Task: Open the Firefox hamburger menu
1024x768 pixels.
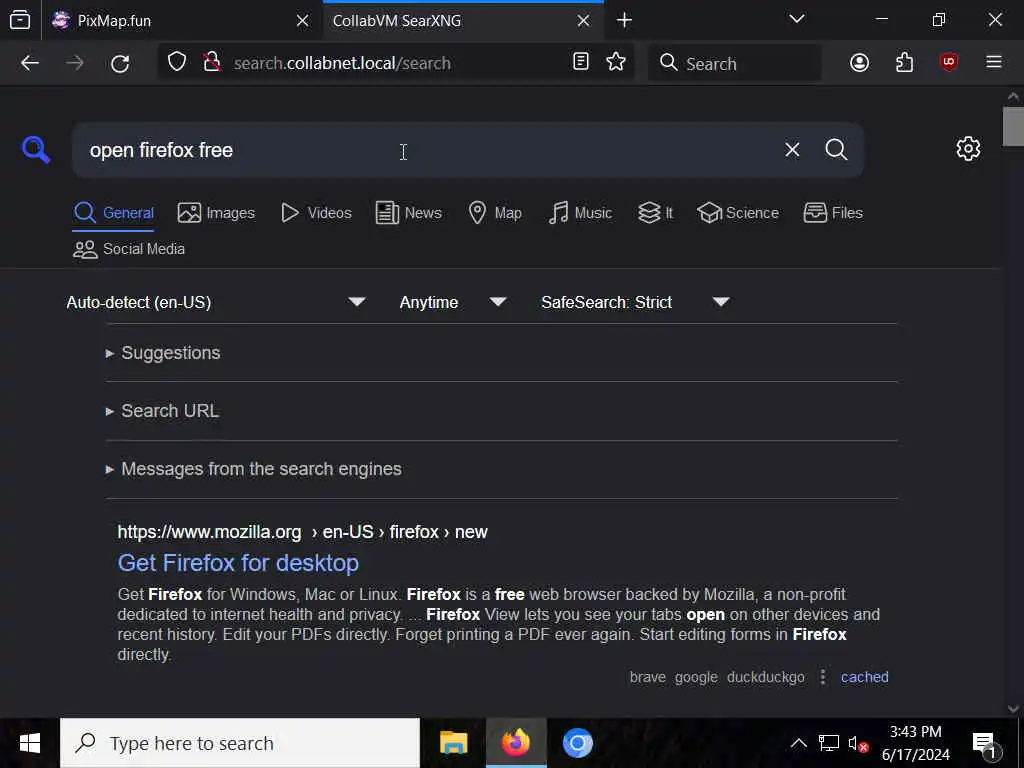Action: [x=994, y=62]
